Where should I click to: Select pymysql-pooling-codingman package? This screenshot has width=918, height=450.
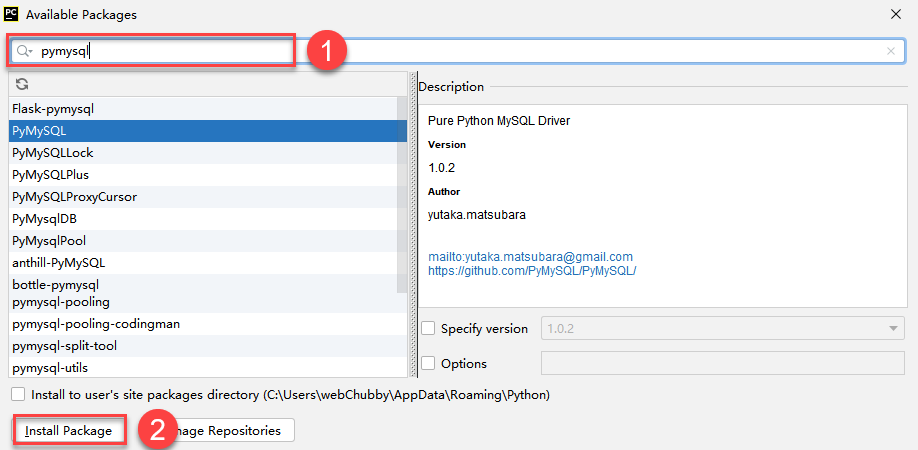click(x=208, y=324)
